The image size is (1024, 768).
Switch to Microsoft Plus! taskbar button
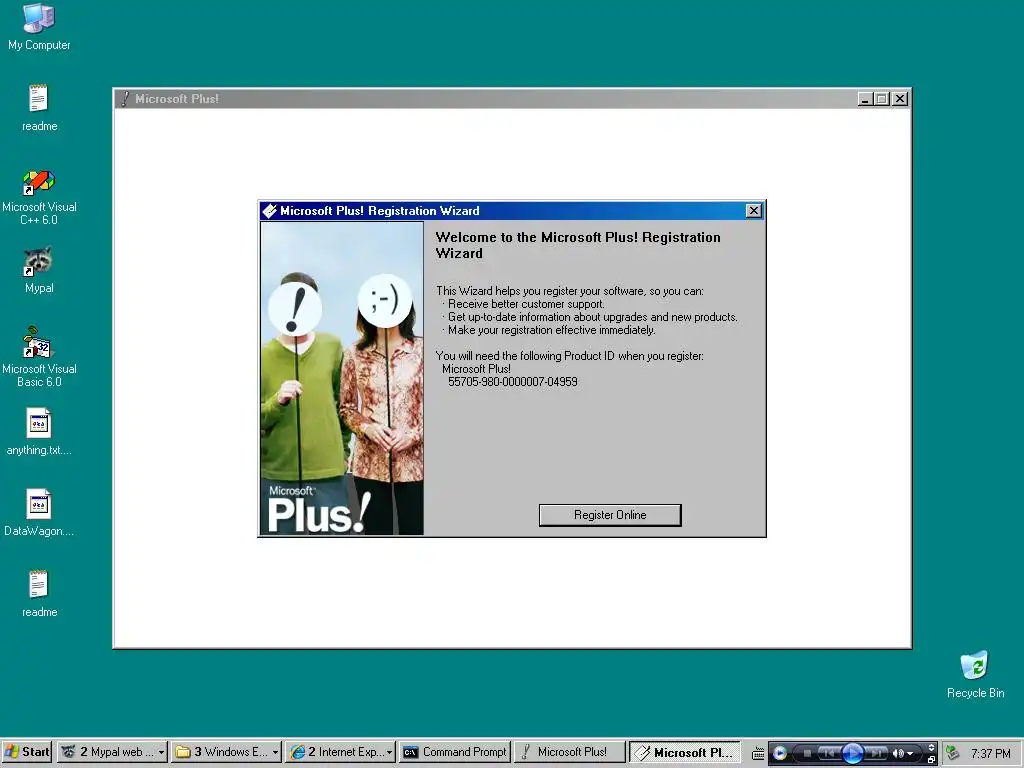point(569,752)
